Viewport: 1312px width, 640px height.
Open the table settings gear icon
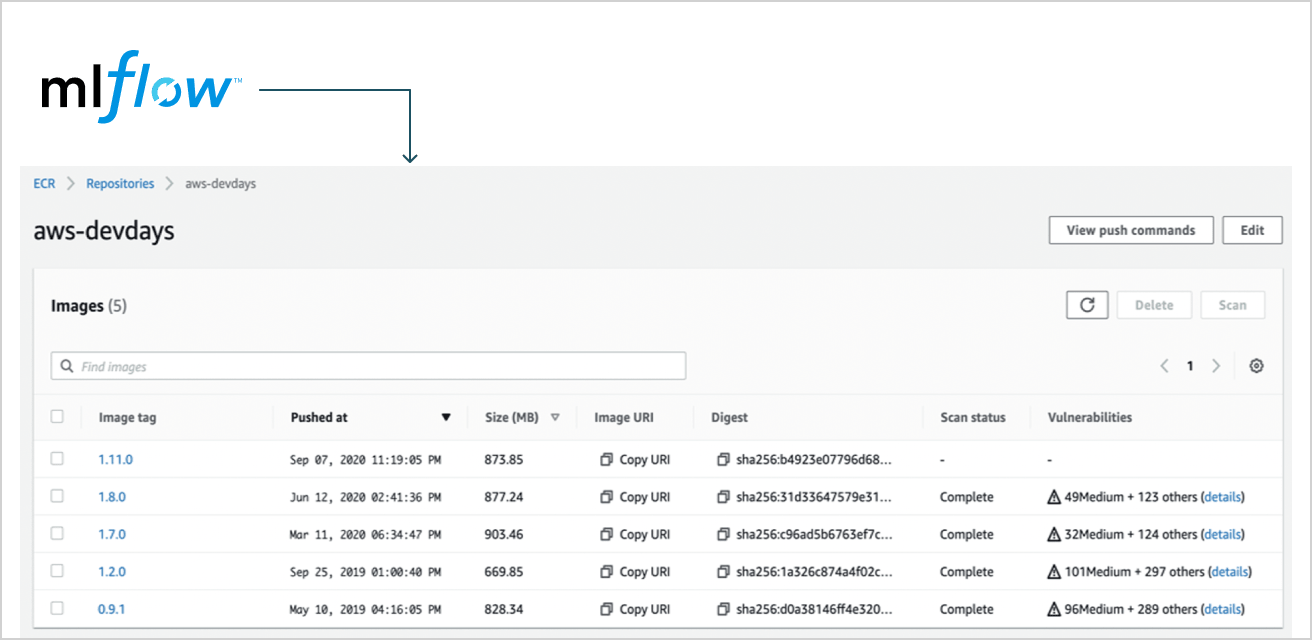coord(1257,366)
